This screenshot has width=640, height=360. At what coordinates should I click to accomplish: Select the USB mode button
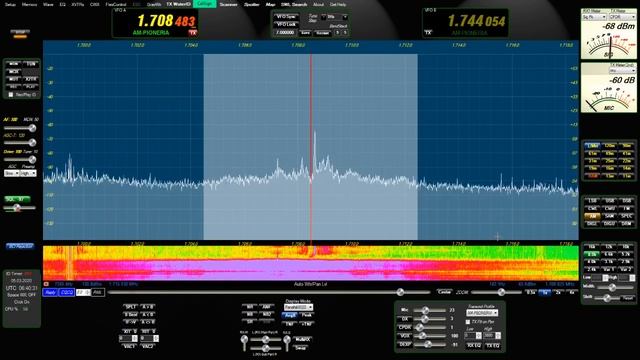(609, 201)
